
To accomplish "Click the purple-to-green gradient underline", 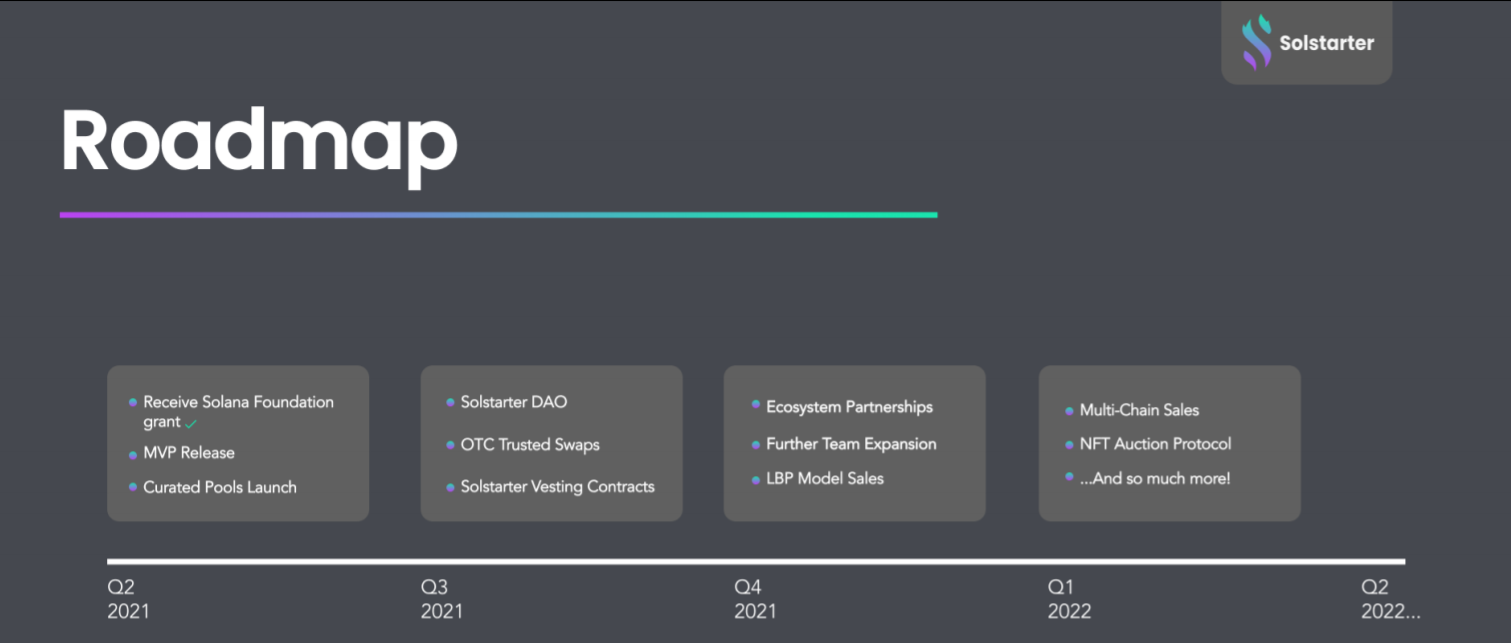I will pyautogui.click(x=498, y=215).
